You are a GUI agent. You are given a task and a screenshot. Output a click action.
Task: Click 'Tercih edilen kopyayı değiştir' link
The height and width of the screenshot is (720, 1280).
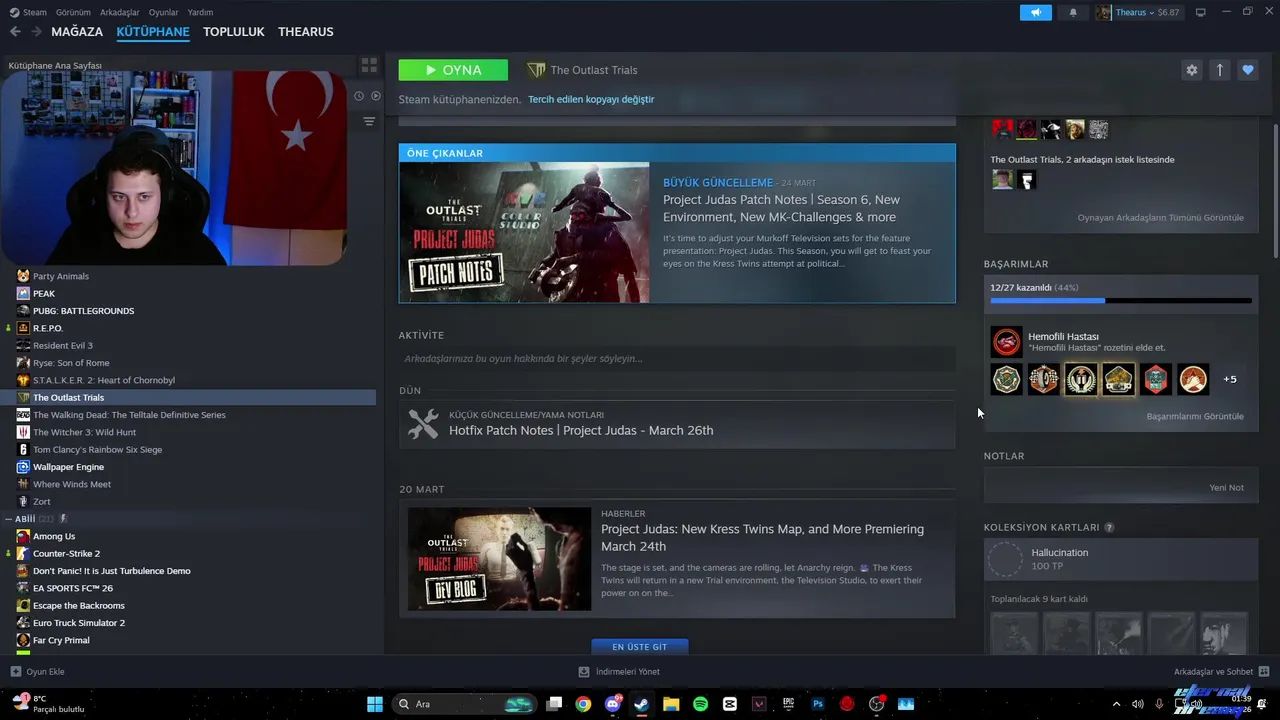(591, 99)
